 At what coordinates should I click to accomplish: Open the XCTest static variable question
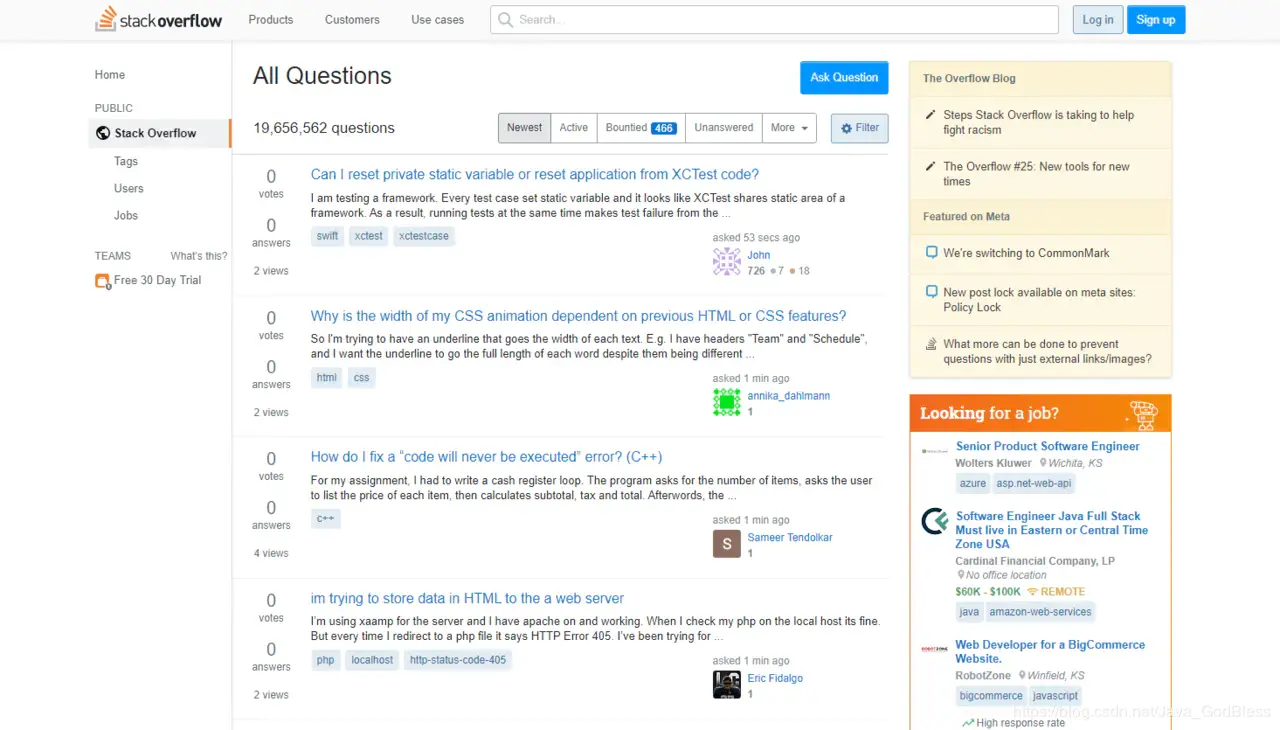point(535,174)
